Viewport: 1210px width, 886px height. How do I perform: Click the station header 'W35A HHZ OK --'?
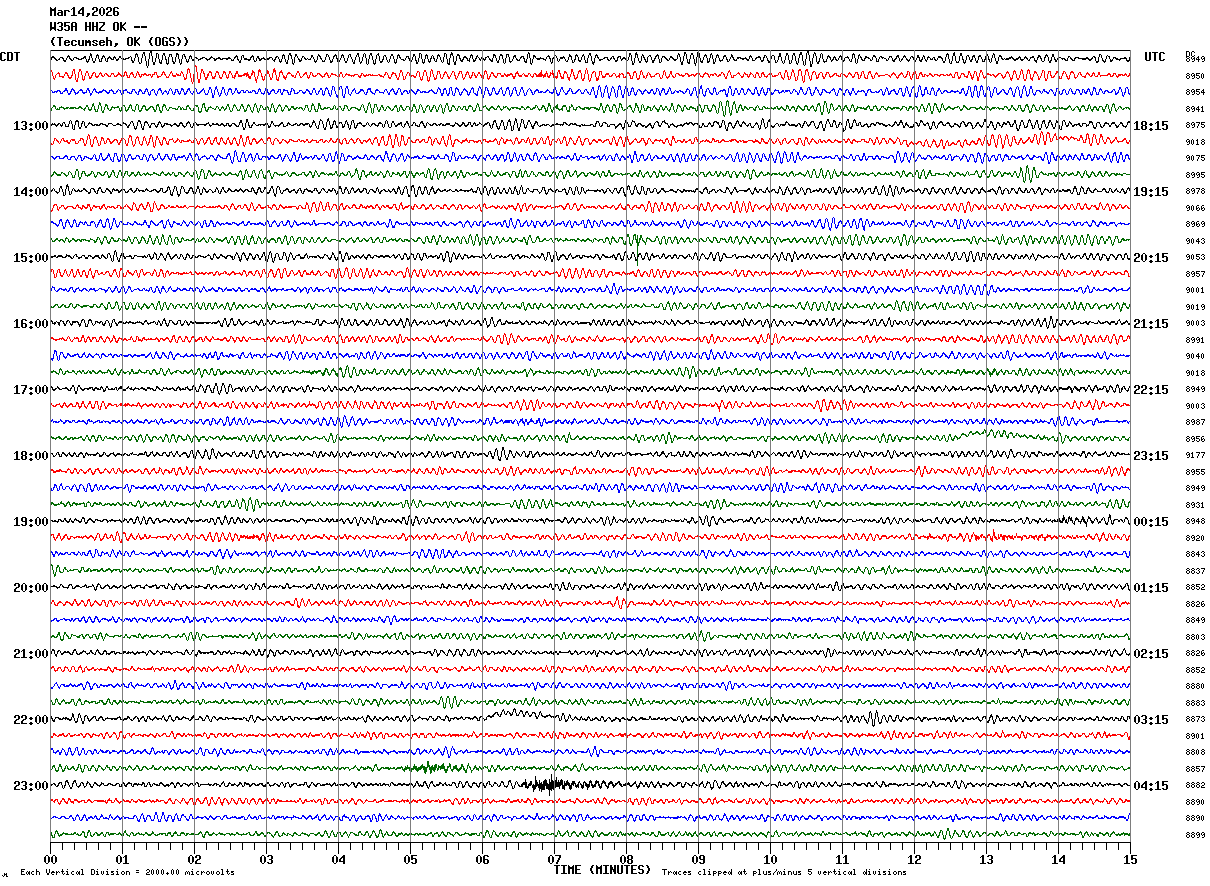[x=98, y=27]
